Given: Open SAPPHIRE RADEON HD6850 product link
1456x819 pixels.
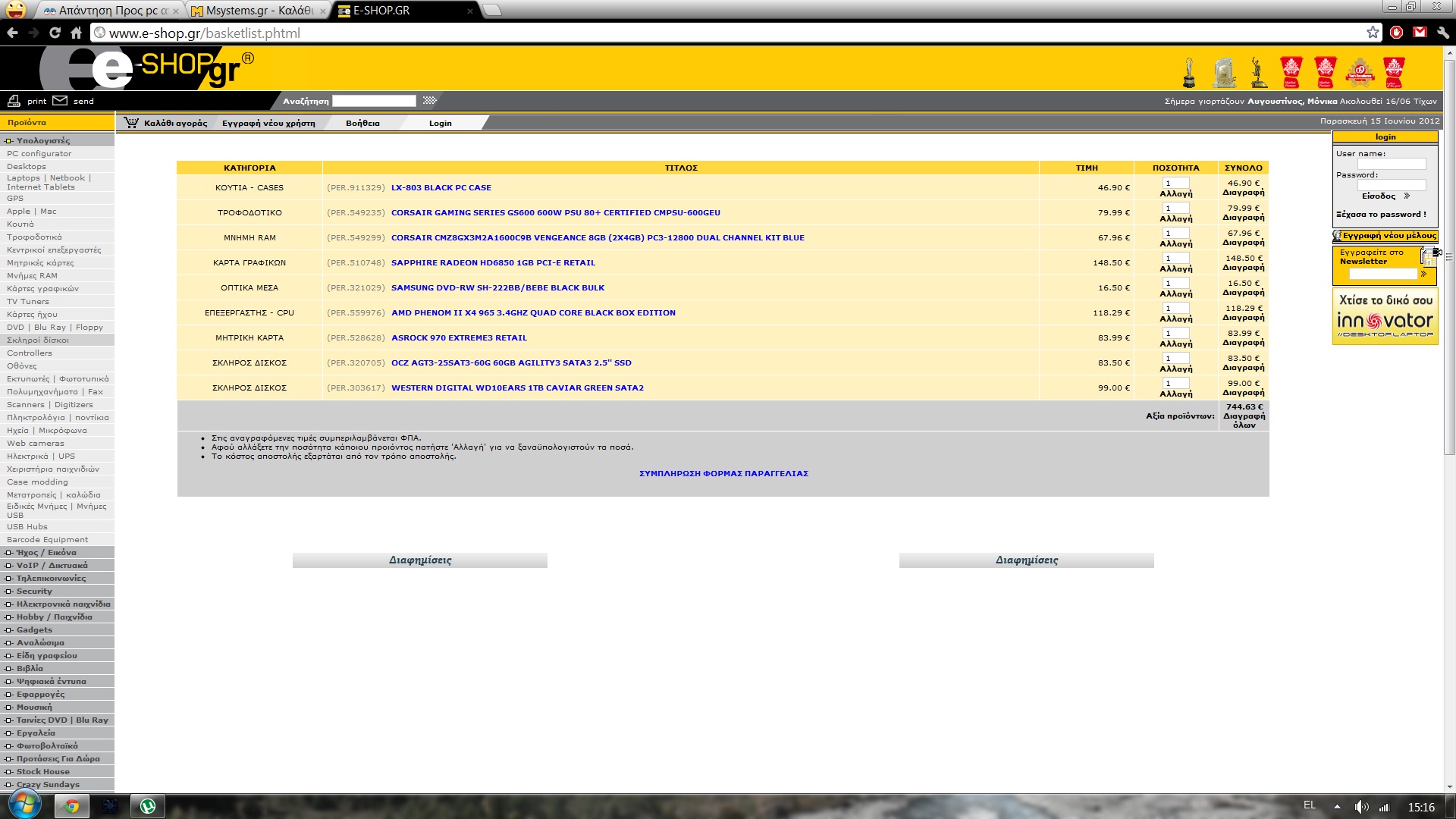Looking at the screenshot, I should (493, 263).
